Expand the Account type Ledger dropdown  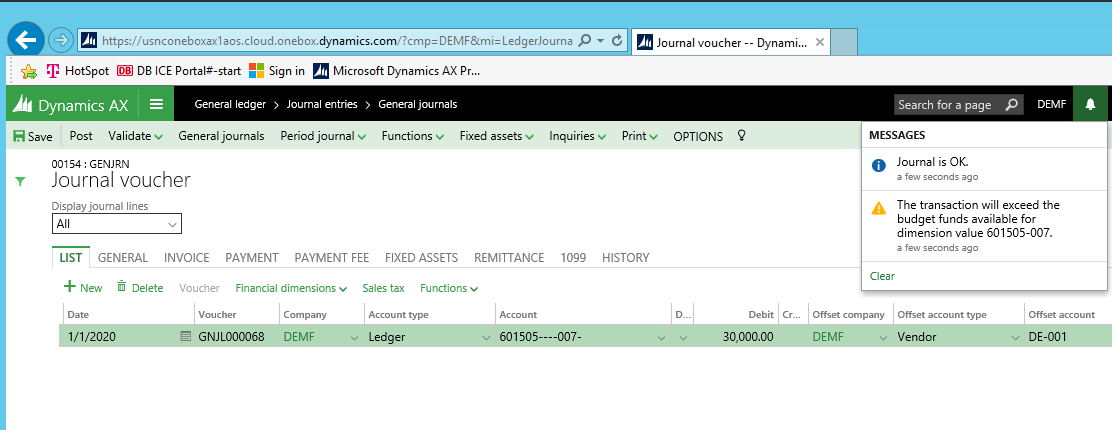tap(482, 337)
